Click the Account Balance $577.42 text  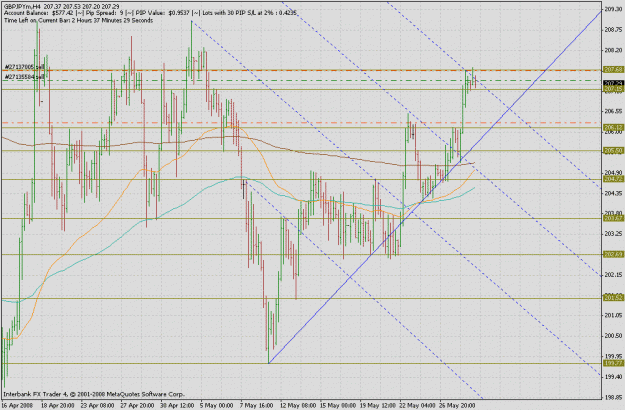(x=40, y=13)
